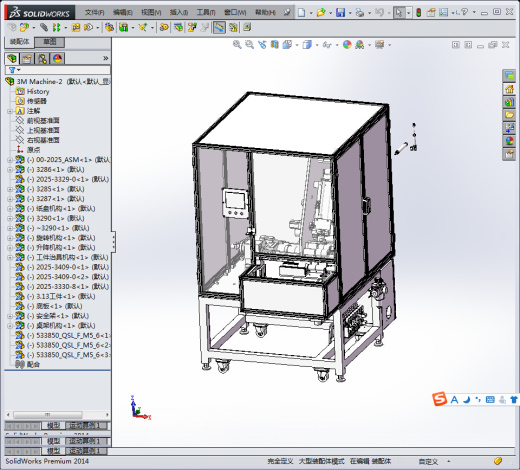
Task: Open the ConfigurationManager tab icon
Action: click(x=42, y=59)
